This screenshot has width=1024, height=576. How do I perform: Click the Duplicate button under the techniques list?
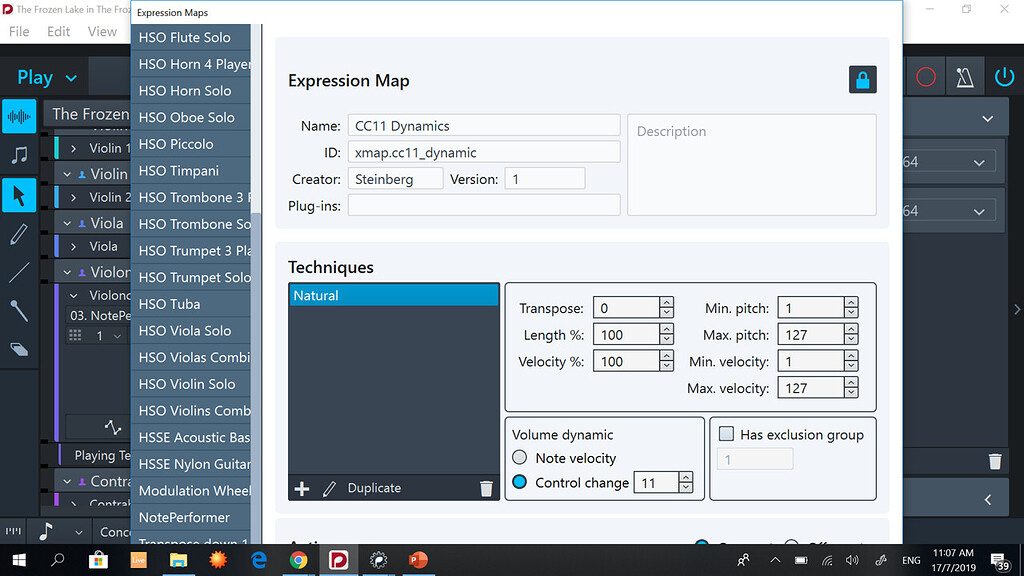(x=374, y=488)
